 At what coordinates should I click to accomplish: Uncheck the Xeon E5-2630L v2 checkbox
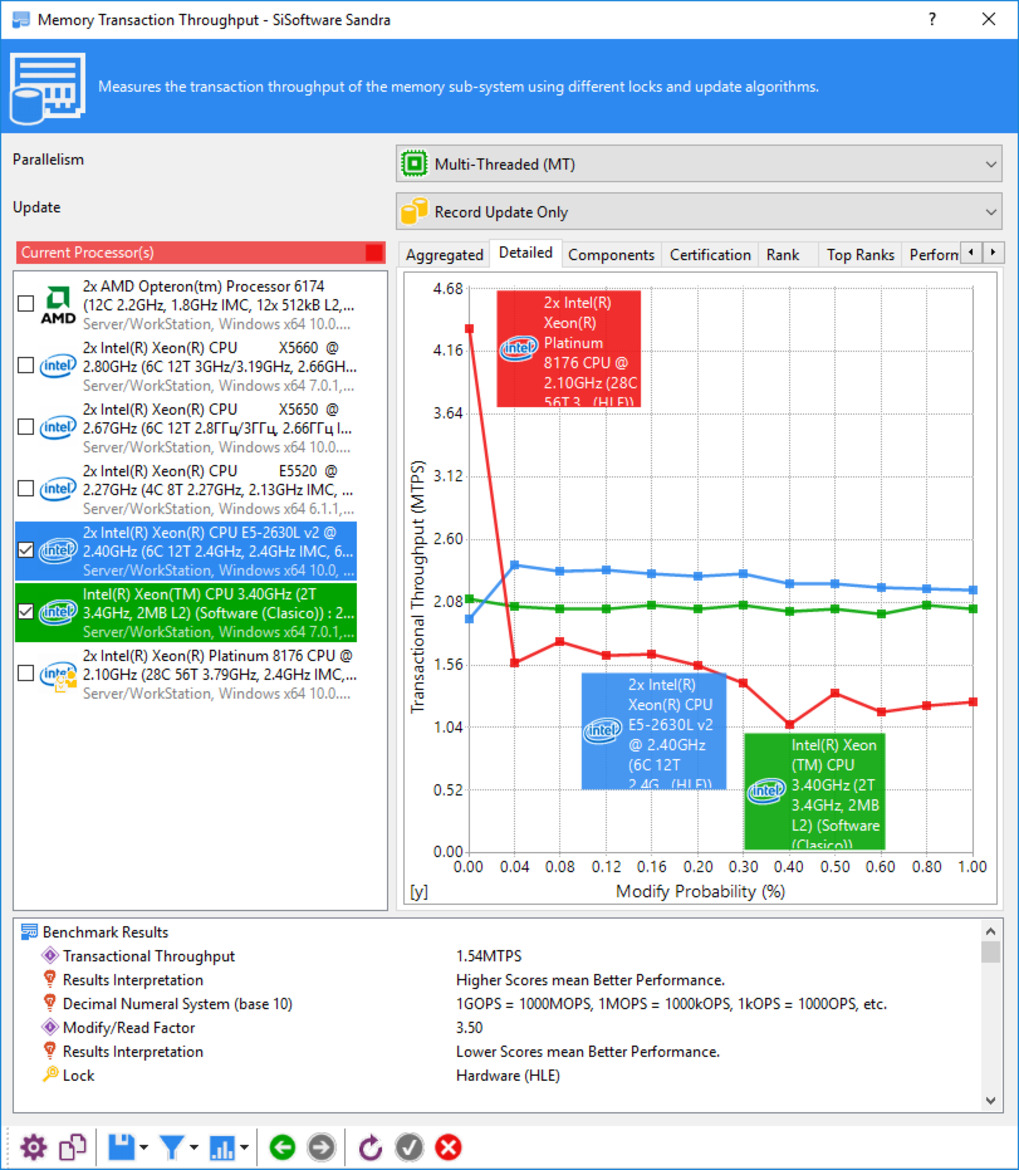click(x=26, y=550)
